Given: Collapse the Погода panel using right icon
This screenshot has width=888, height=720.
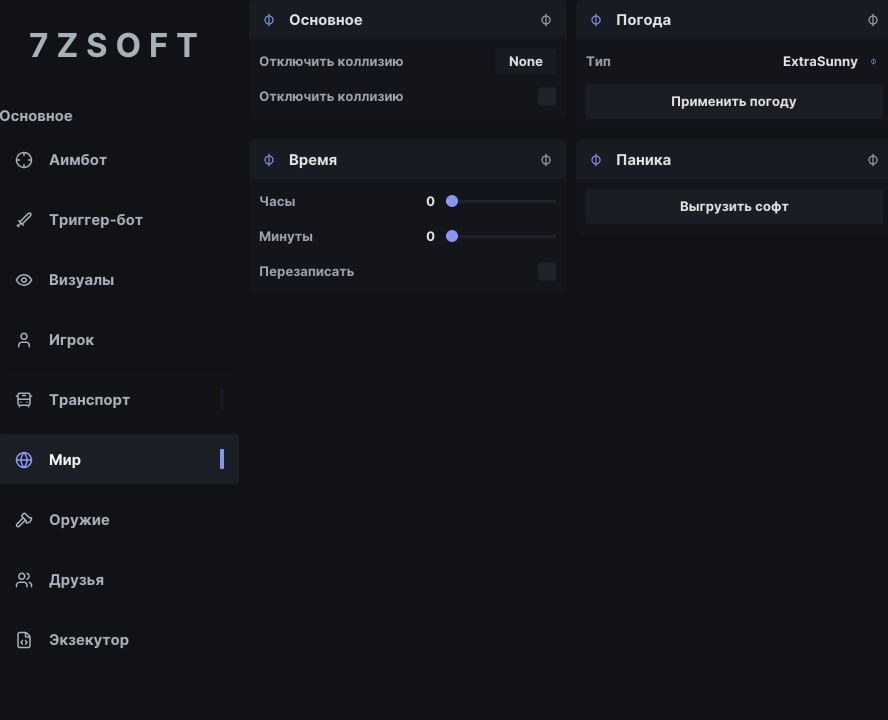Looking at the screenshot, I should 873,20.
